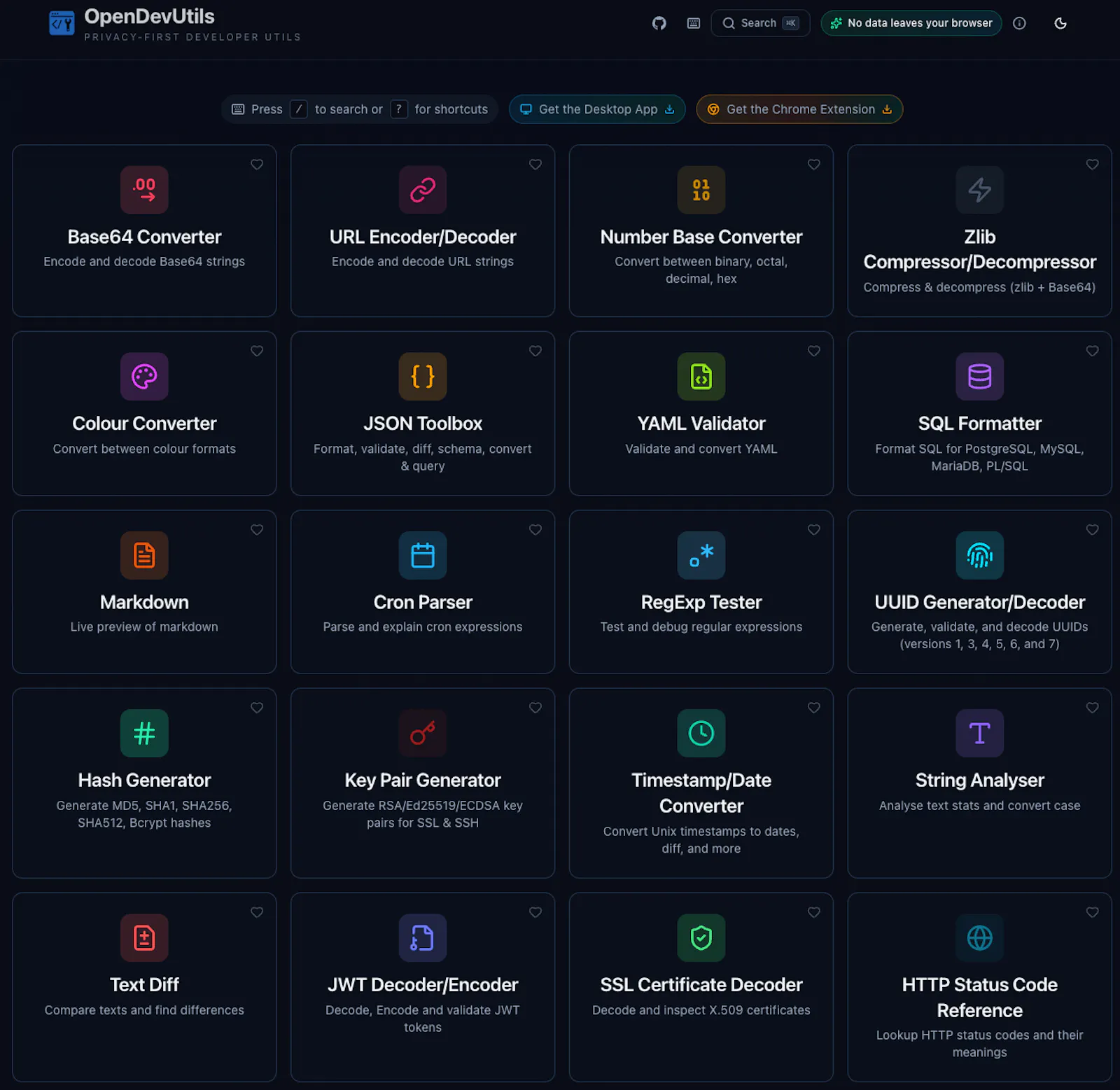Open SSL Certificate Decoder shield icon
This screenshot has height=1090, width=1120.
[701, 937]
